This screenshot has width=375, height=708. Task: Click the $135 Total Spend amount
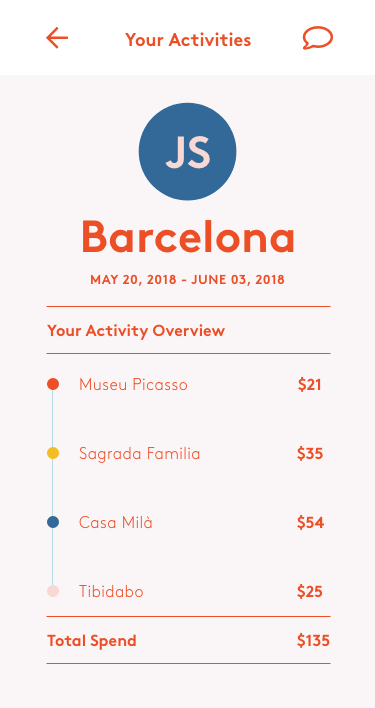313,641
